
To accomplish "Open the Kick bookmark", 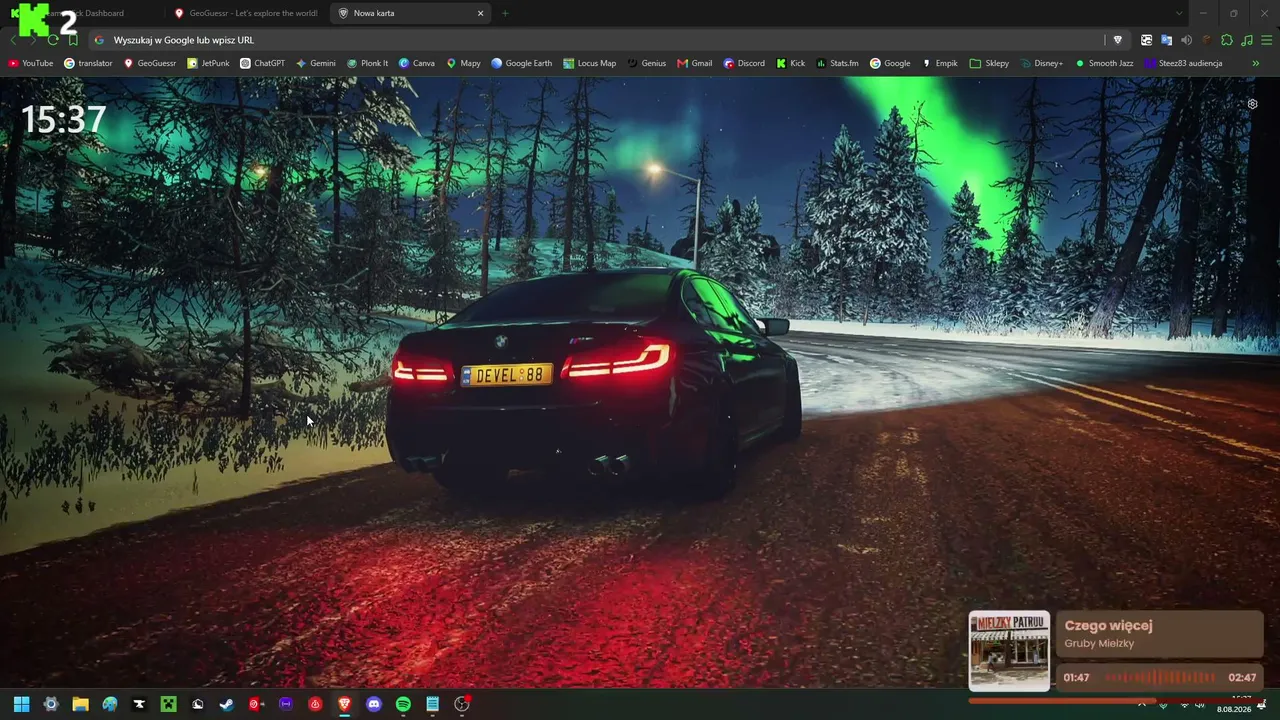I will (790, 63).
